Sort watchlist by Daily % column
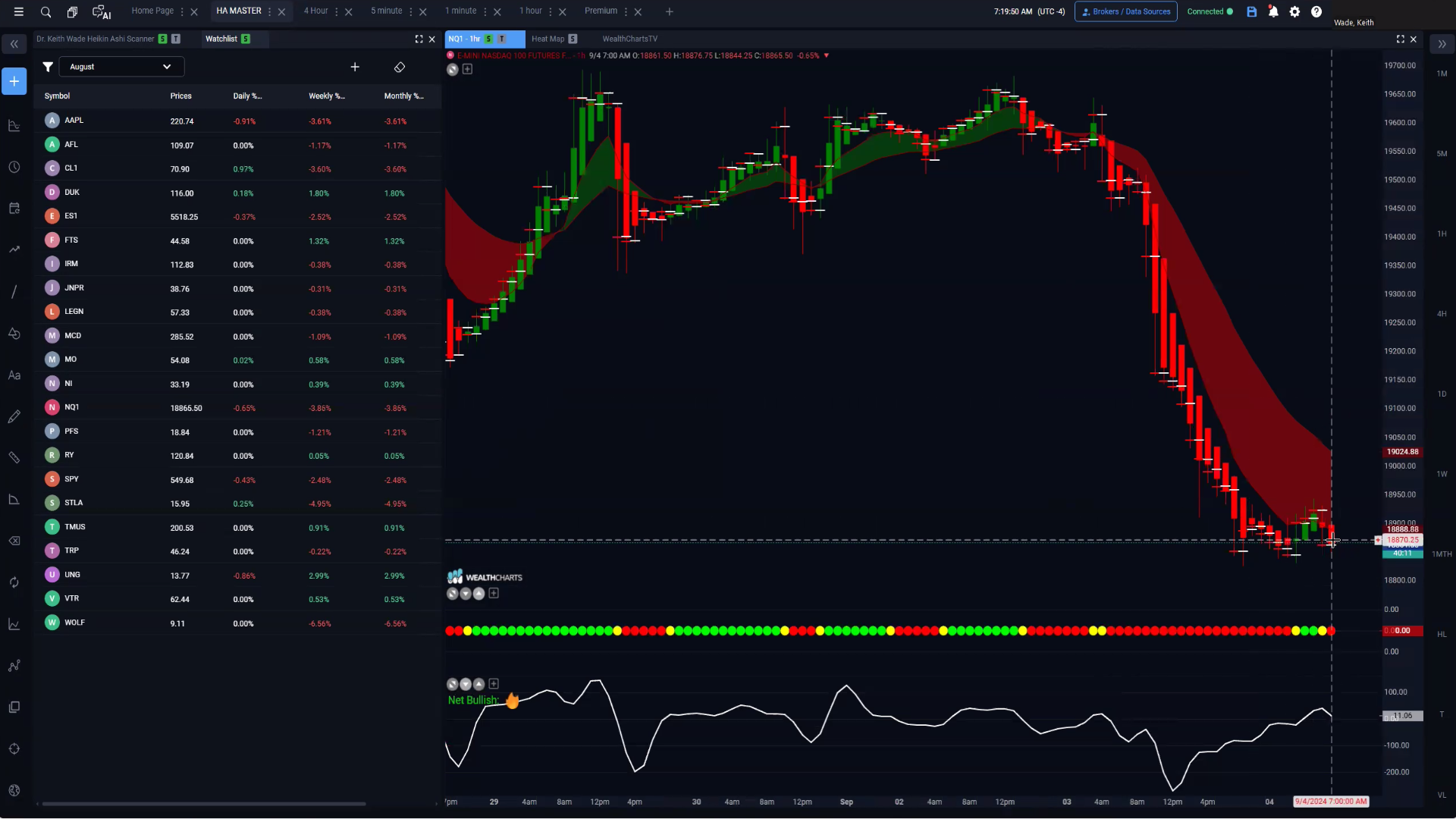Screen dimensions: 1456x819 click(x=247, y=96)
